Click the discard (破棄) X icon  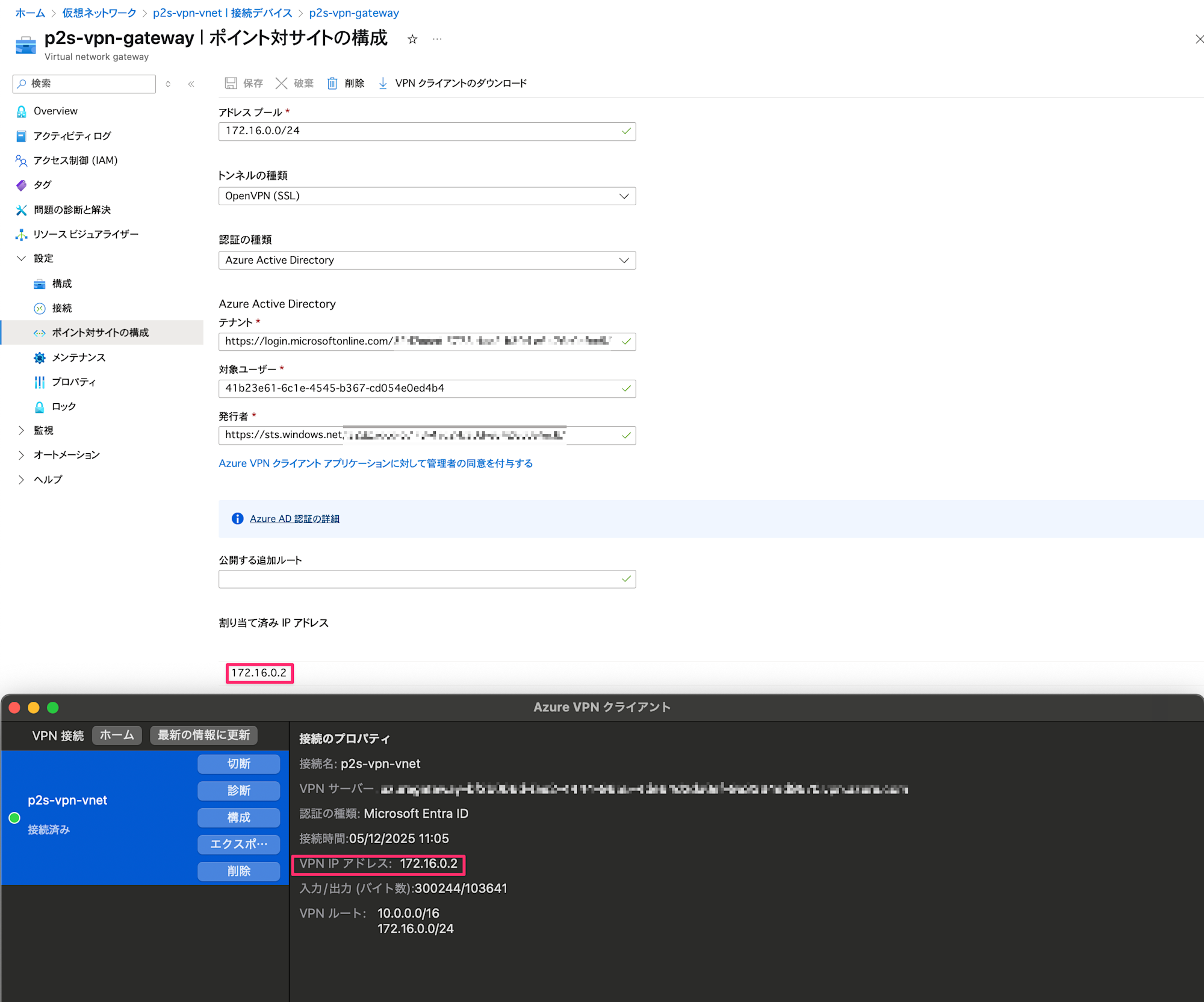coord(281,83)
